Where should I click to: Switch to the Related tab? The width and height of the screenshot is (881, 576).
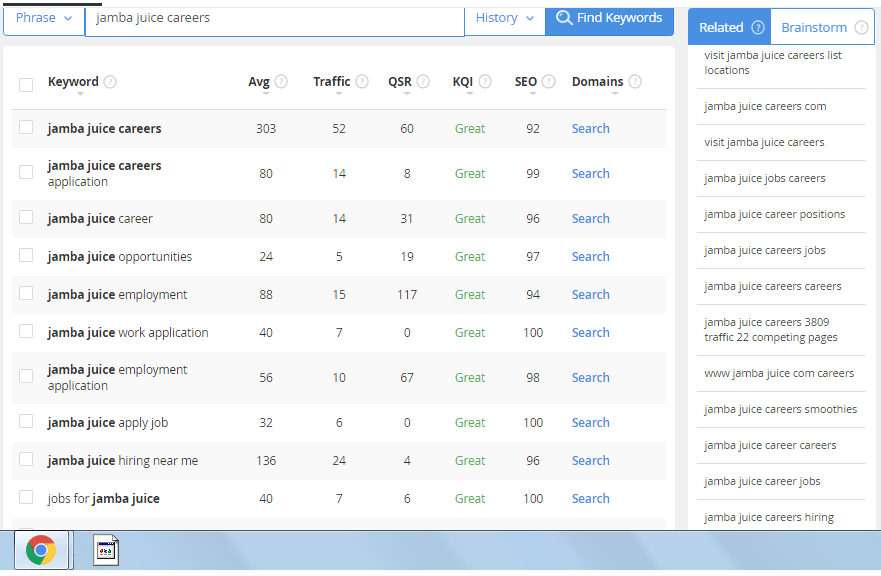pos(729,27)
